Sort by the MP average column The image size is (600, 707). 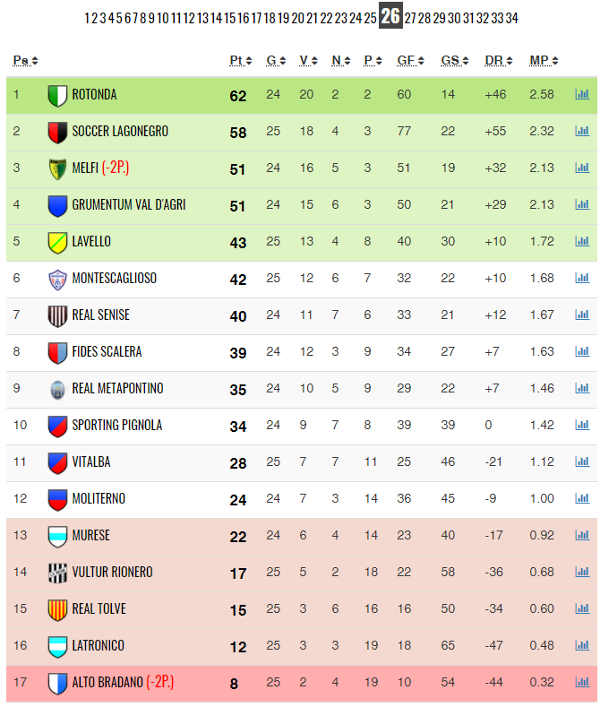[x=544, y=60]
